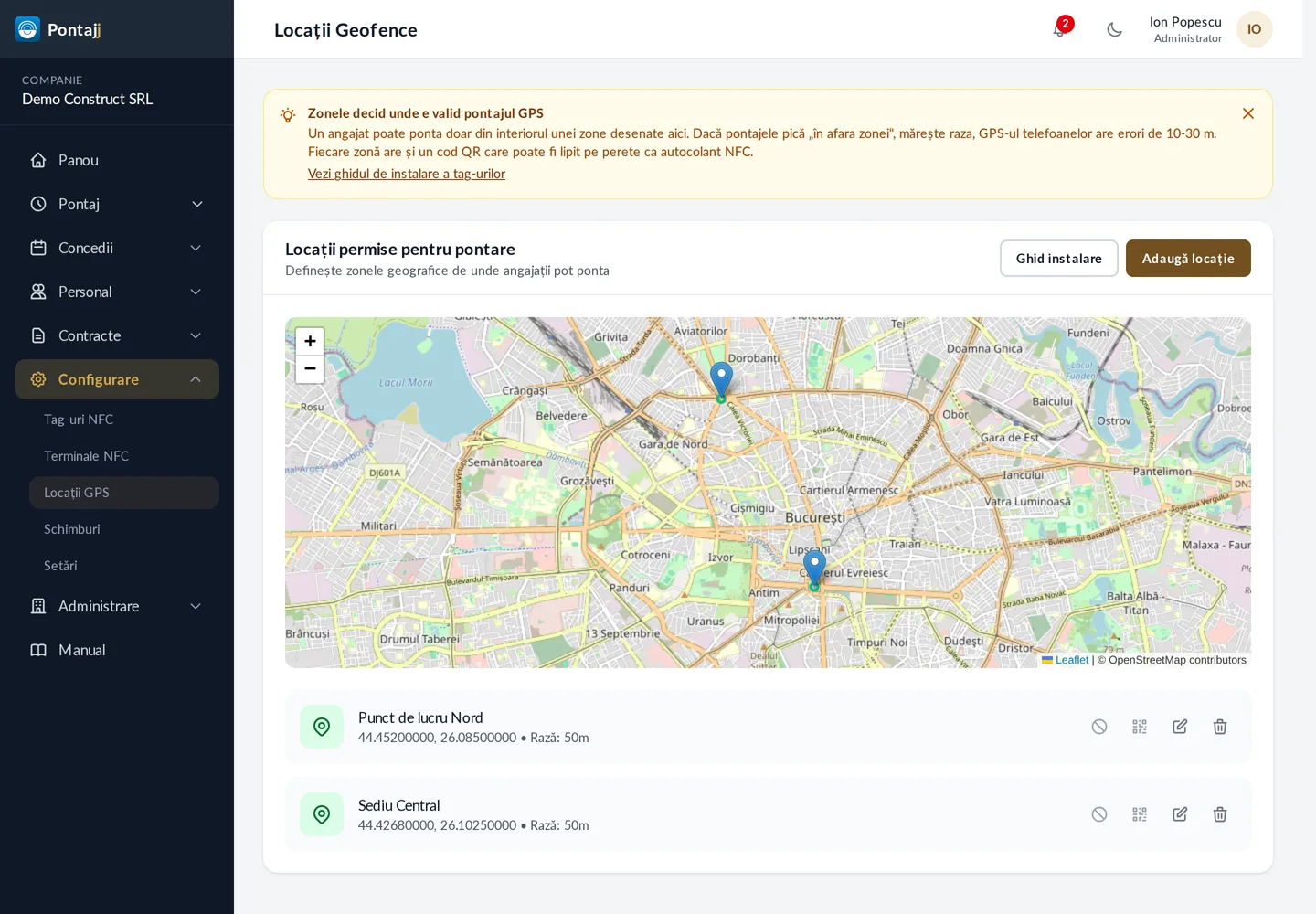This screenshot has width=1316, height=914.
Task: Dismiss the GPS zones info banner
Action: pos(1247,113)
